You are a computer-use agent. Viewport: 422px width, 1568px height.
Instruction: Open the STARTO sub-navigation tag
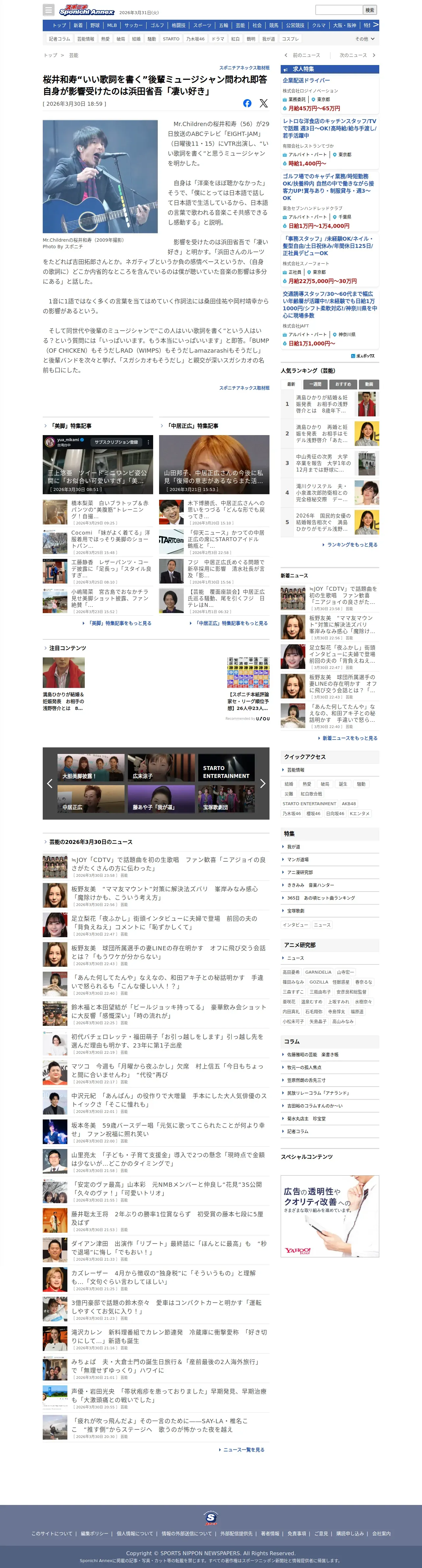click(x=171, y=39)
